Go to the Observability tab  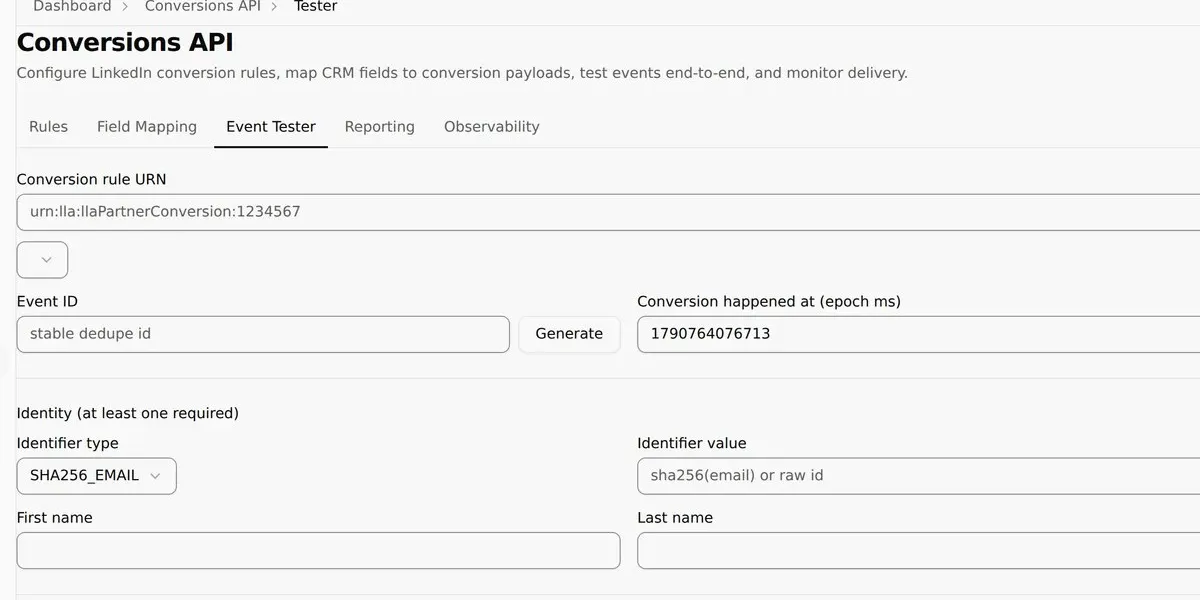click(491, 127)
